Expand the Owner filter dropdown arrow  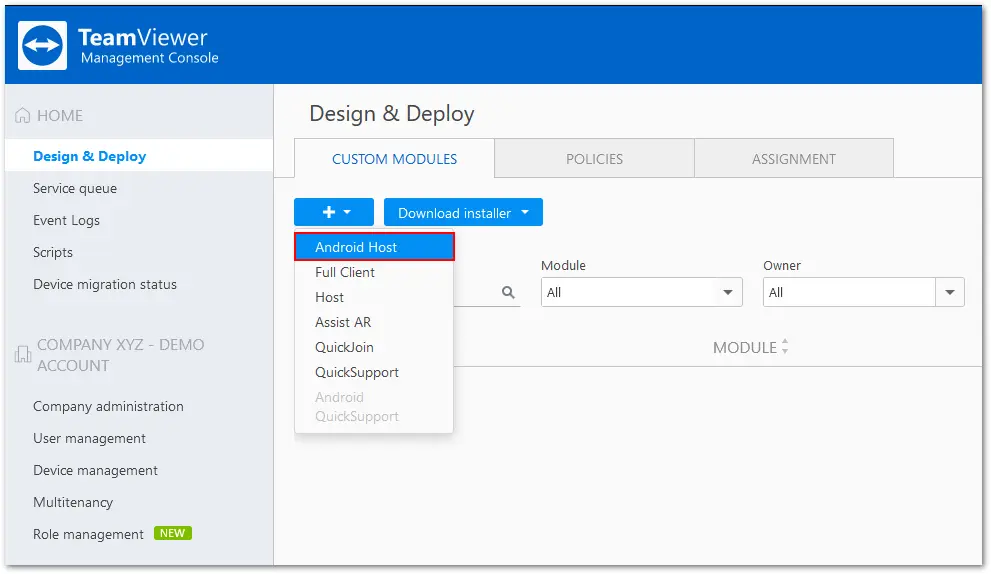[x=949, y=292]
